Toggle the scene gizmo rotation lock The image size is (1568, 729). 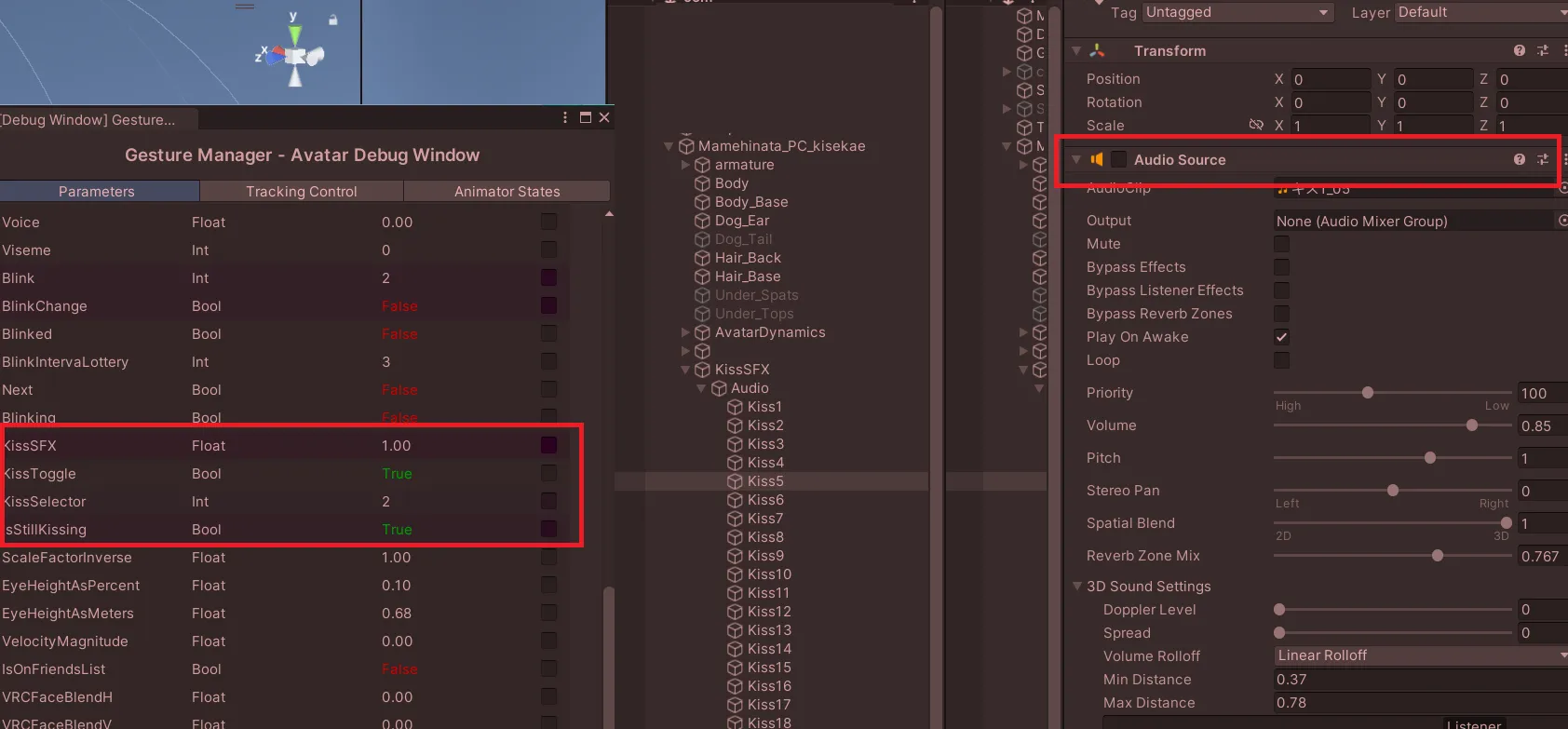333,19
